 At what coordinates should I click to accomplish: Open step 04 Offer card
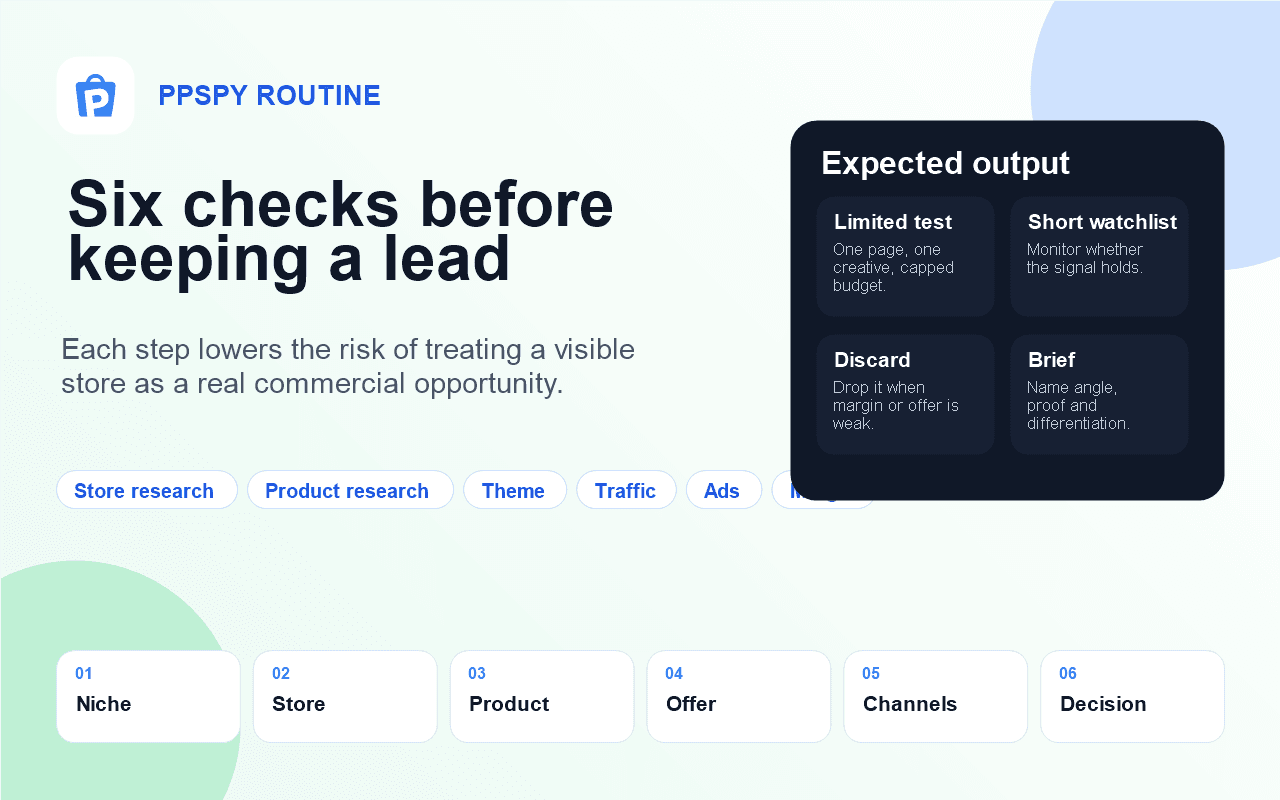tap(739, 696)
